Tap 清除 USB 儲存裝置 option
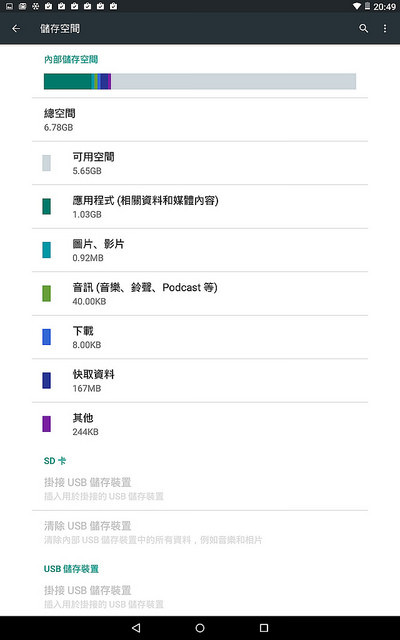This screenshot has width=400, height=640. pos(200,532)
